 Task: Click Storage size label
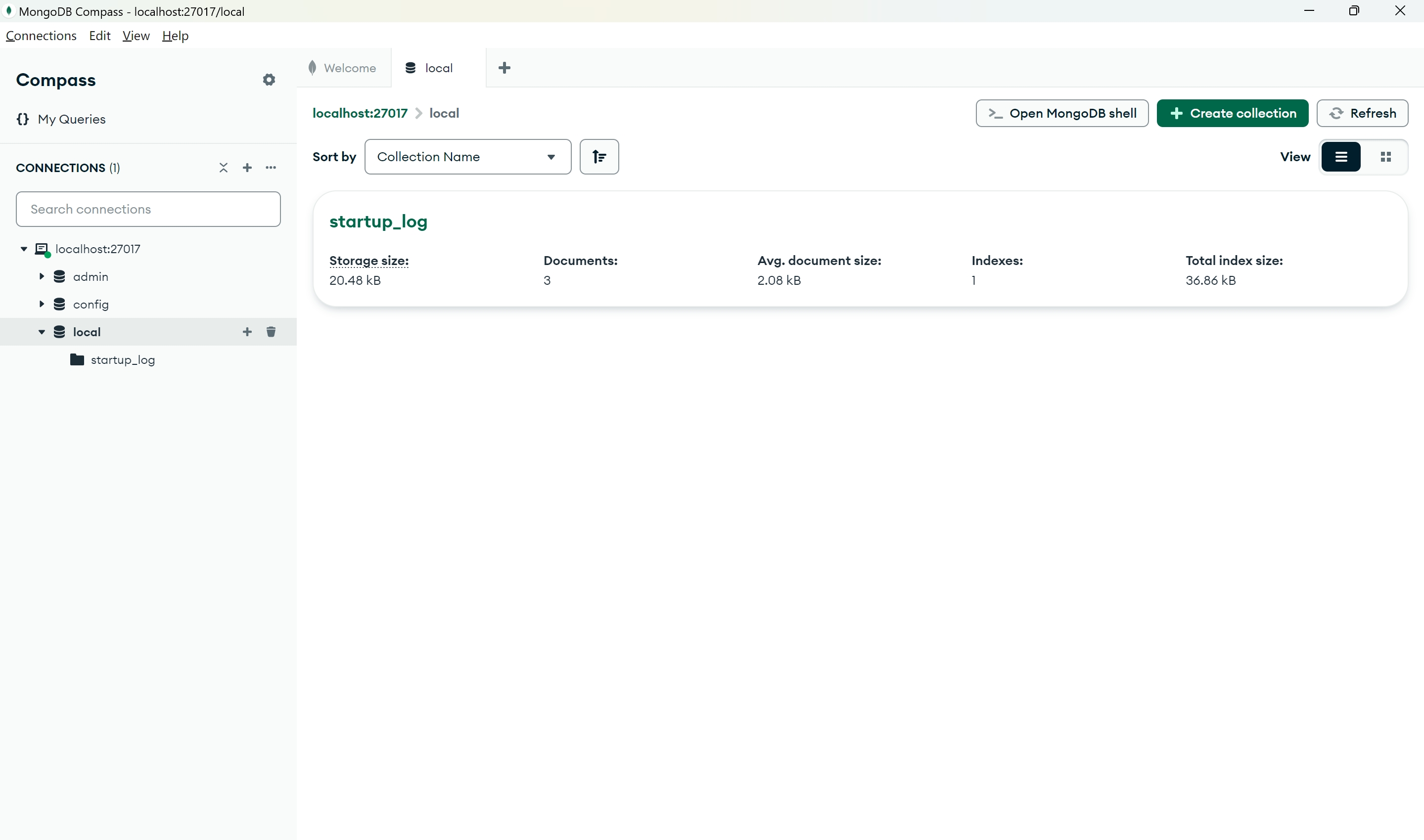pos(368,261)
